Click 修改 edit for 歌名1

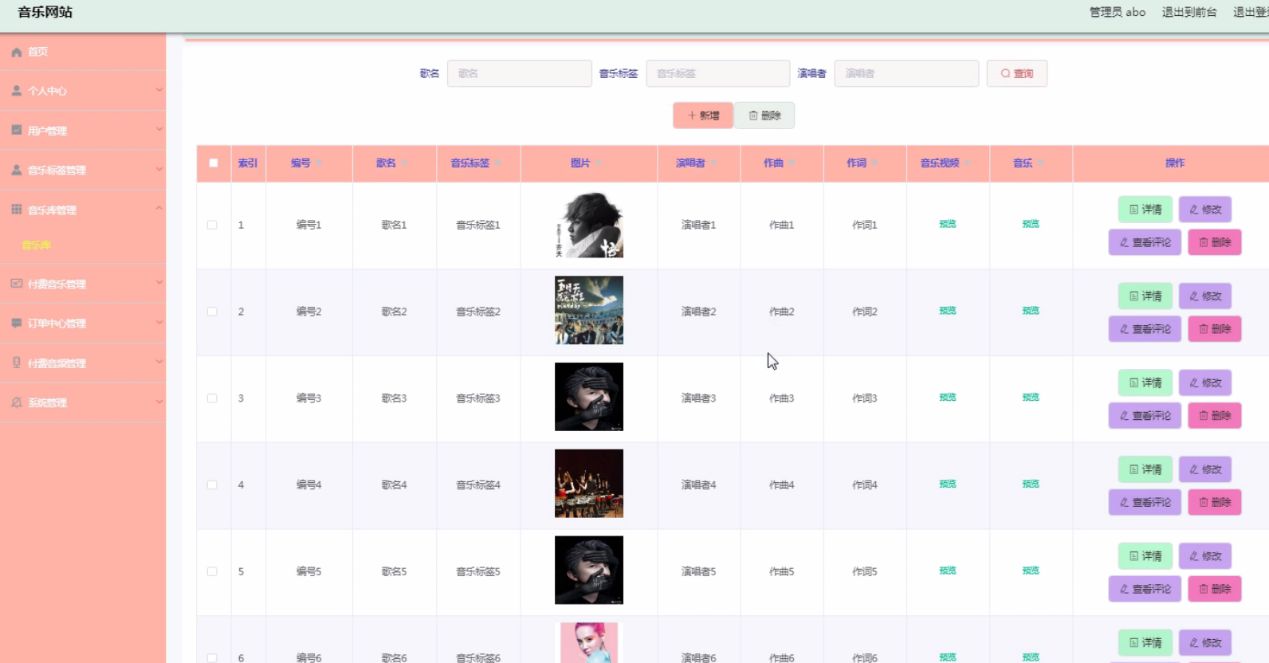[x=1205, y=210]
